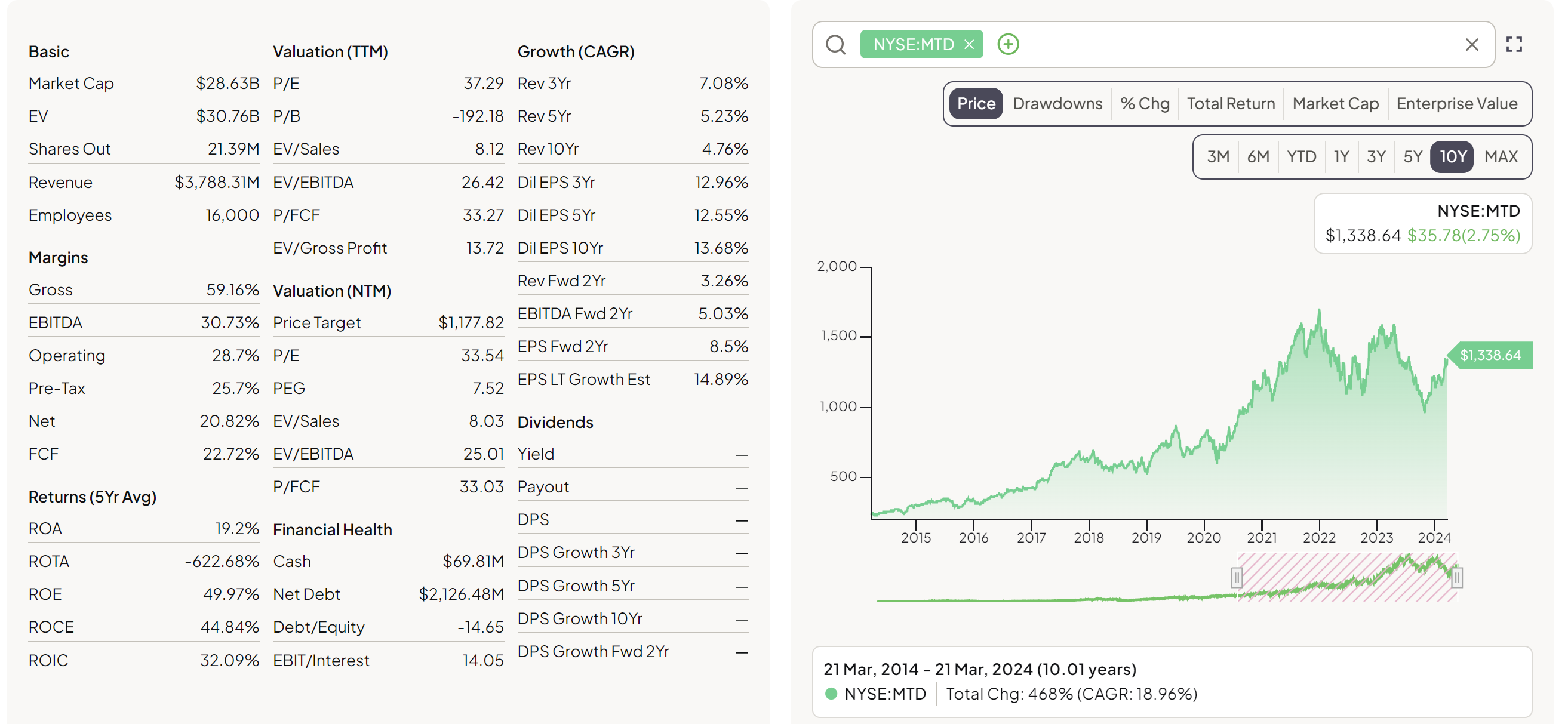Click inside the ticker search field
The width and height of the screenshot is (1568, 724).
pos(1235,44)
